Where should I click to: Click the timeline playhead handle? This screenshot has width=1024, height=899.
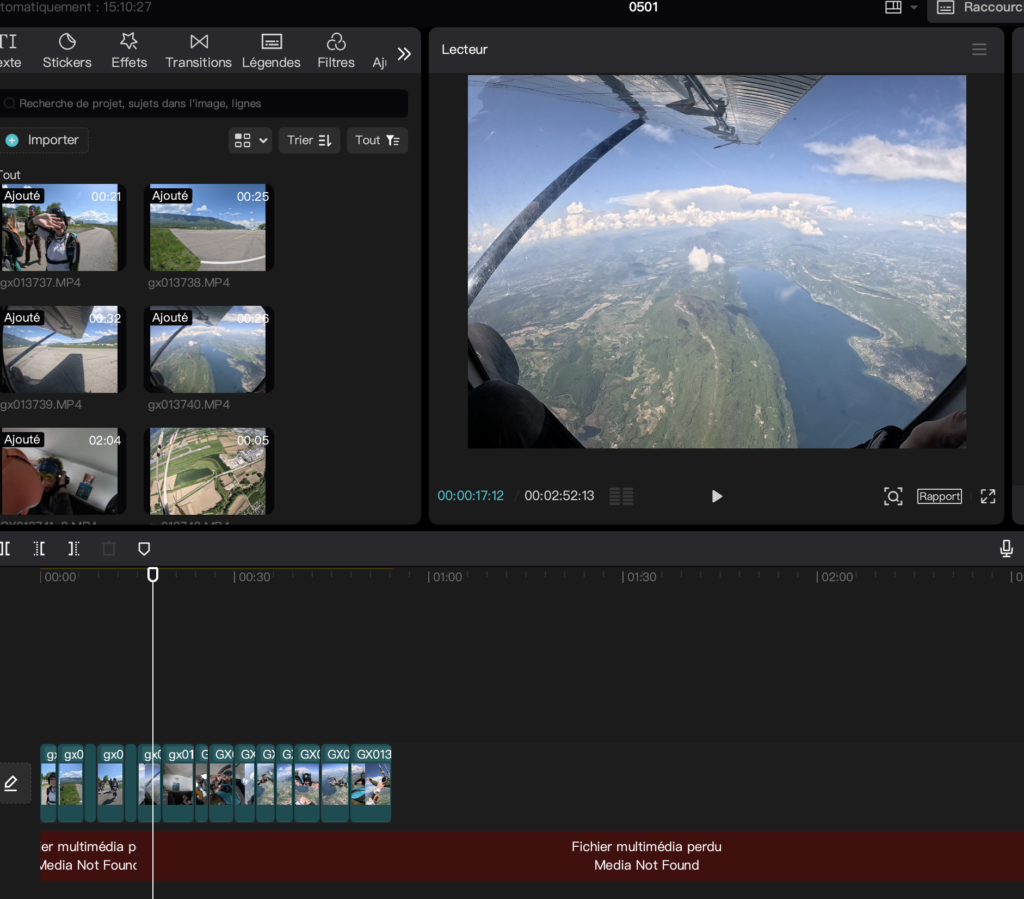(x=153, y=574)
